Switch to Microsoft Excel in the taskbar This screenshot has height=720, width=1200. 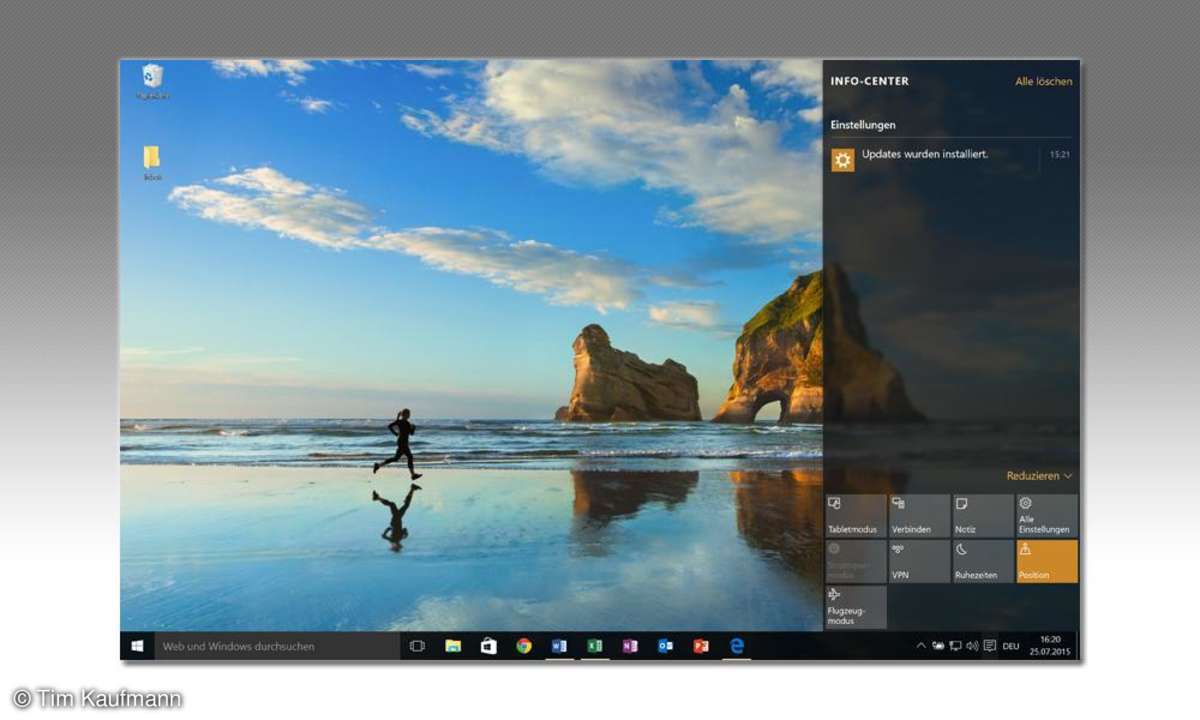(x=594, y=646)
